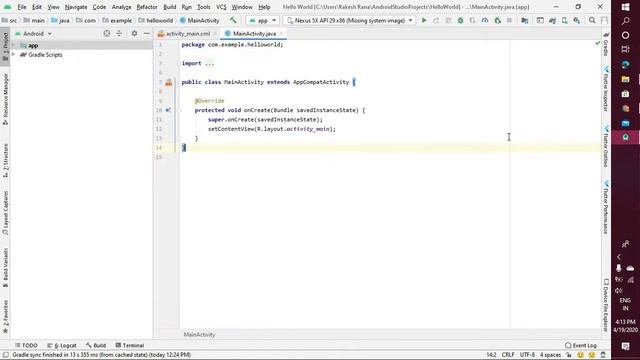Change UTF-8 file encoding in status bar
Viewport: 640px width, 360px height.
click(527, 355)
